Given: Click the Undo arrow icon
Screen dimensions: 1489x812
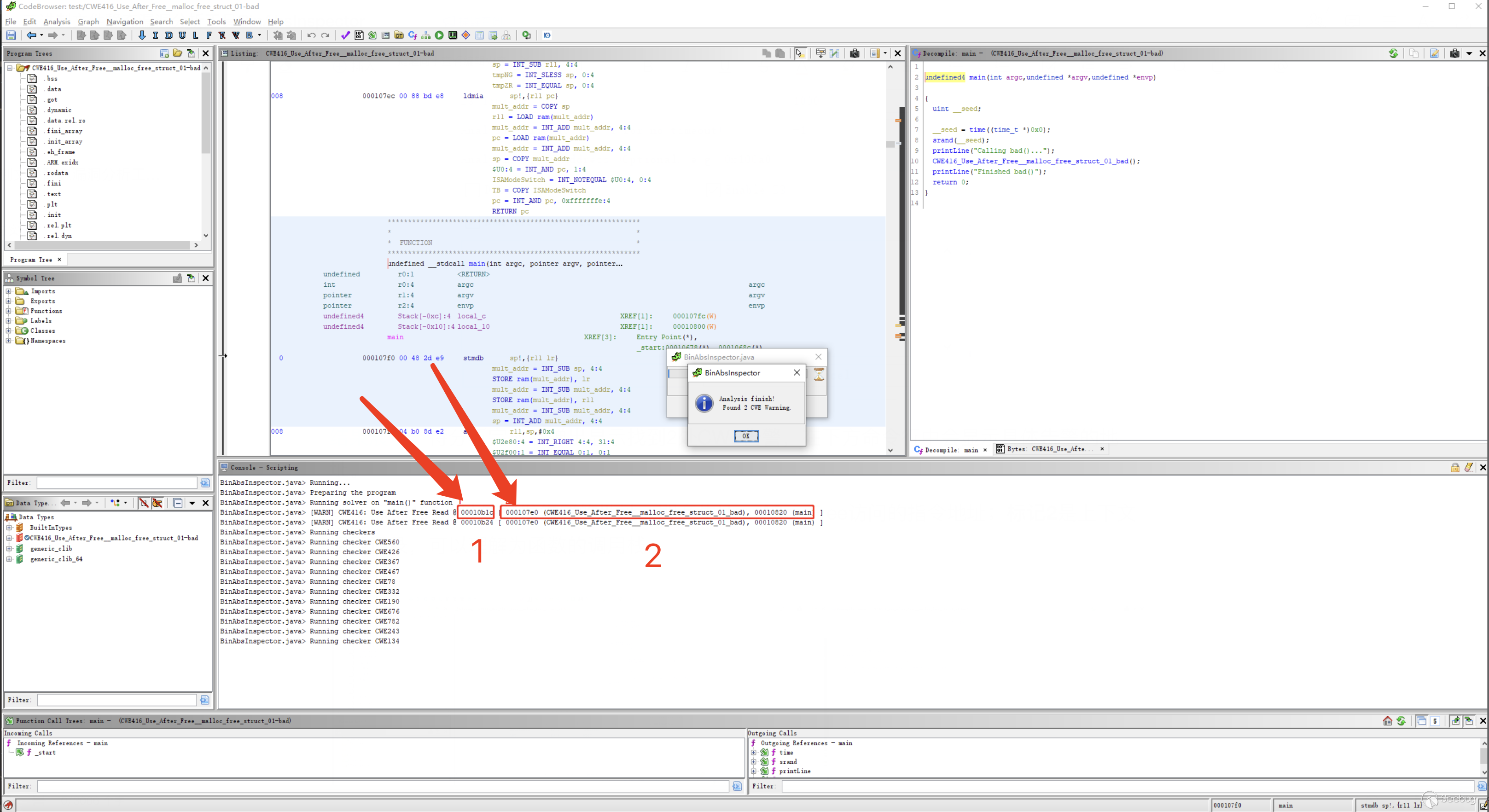Looking at the screenshot, I should pyautogui.click(x=312, y=35).
